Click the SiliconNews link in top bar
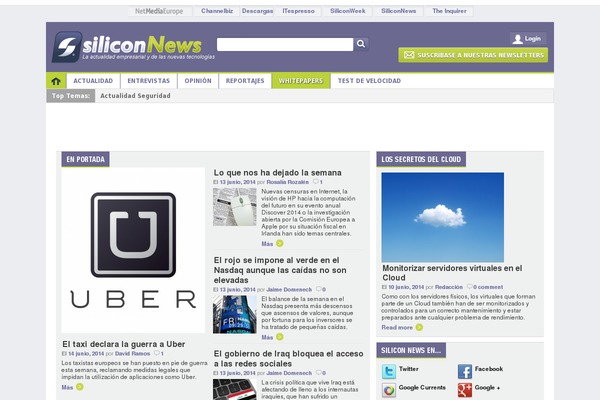The image size is (600, 400). pyautogui.click(x=398, y=11)
